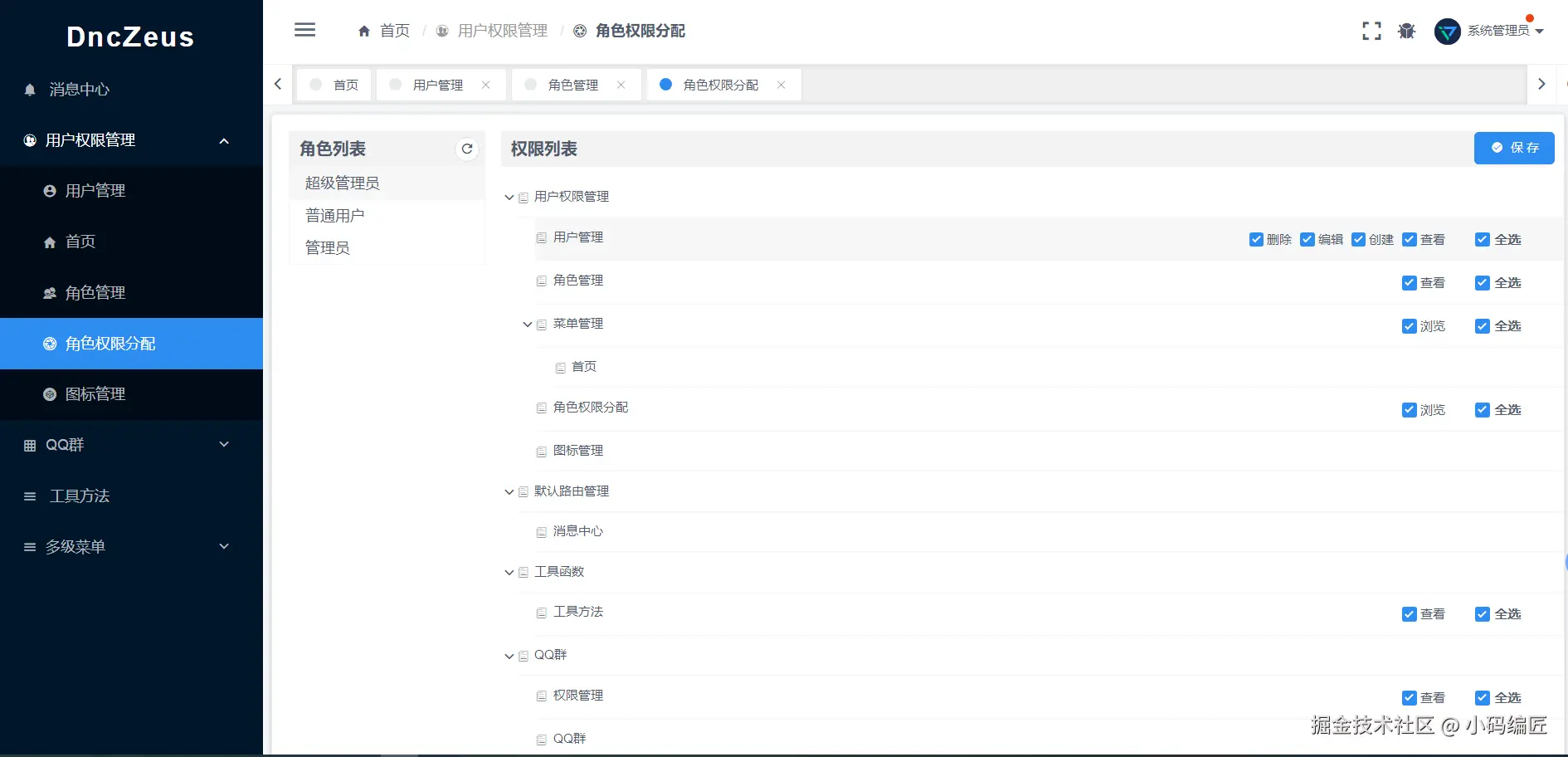
Task: Click the user avatar icon
Action: coord(1447,32)
